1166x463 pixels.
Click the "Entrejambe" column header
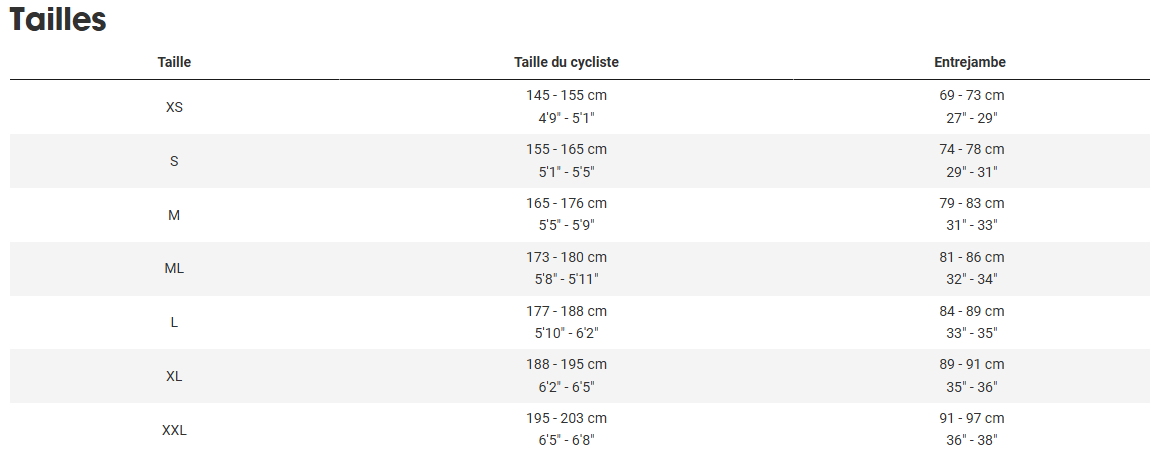click(969, 62)
